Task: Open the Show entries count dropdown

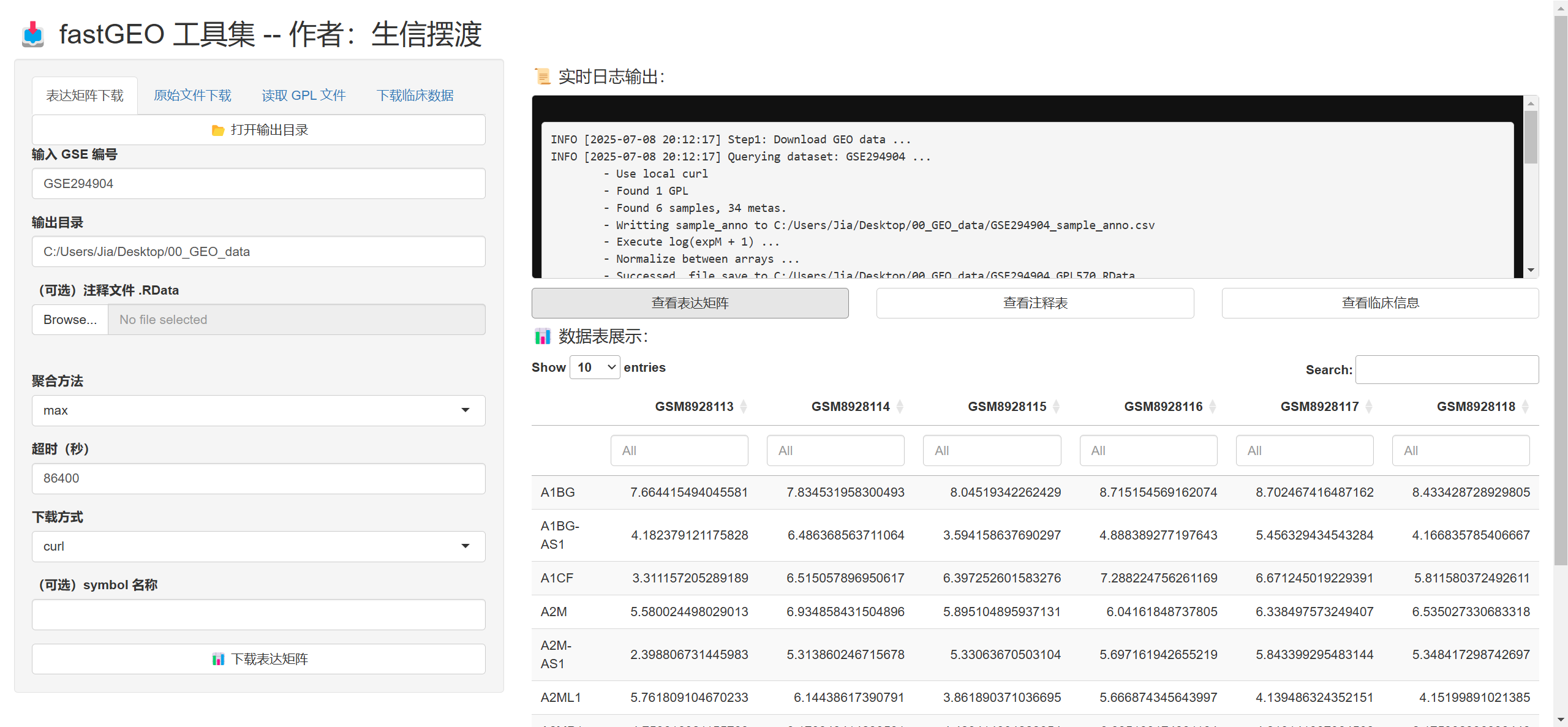Action: (594, 367)
